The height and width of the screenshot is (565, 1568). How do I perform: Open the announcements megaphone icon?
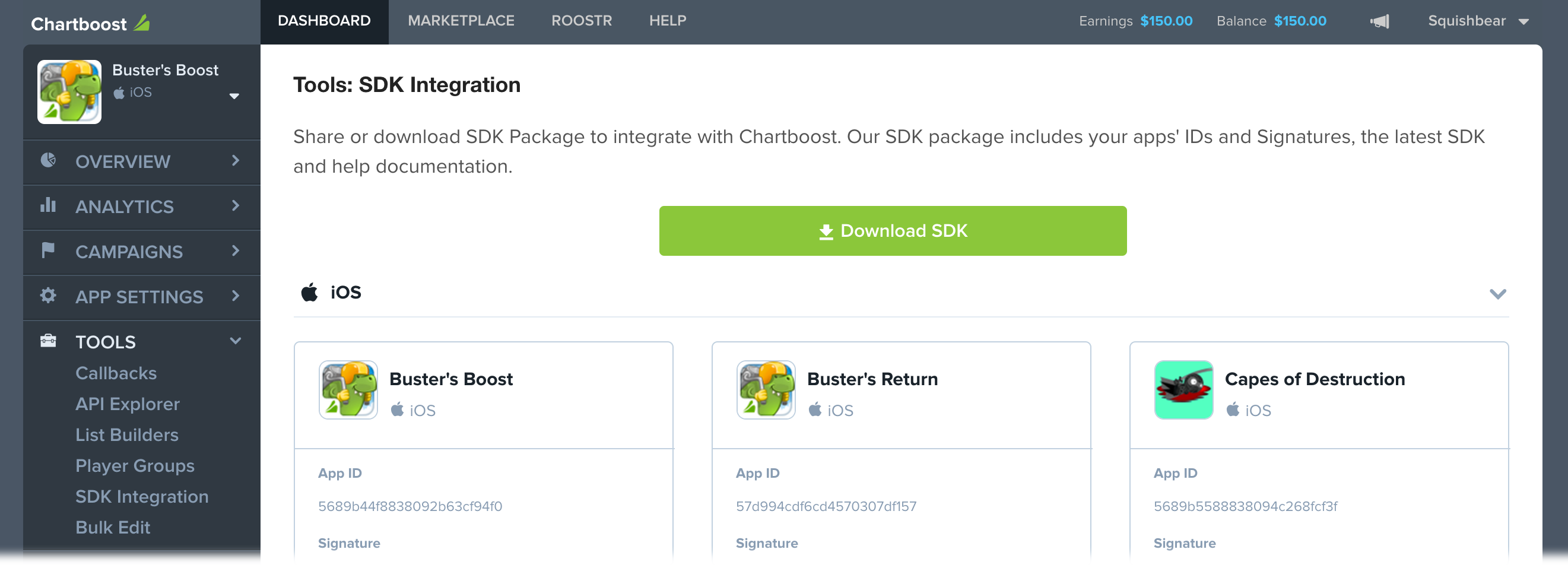[x=1379, y=21]
